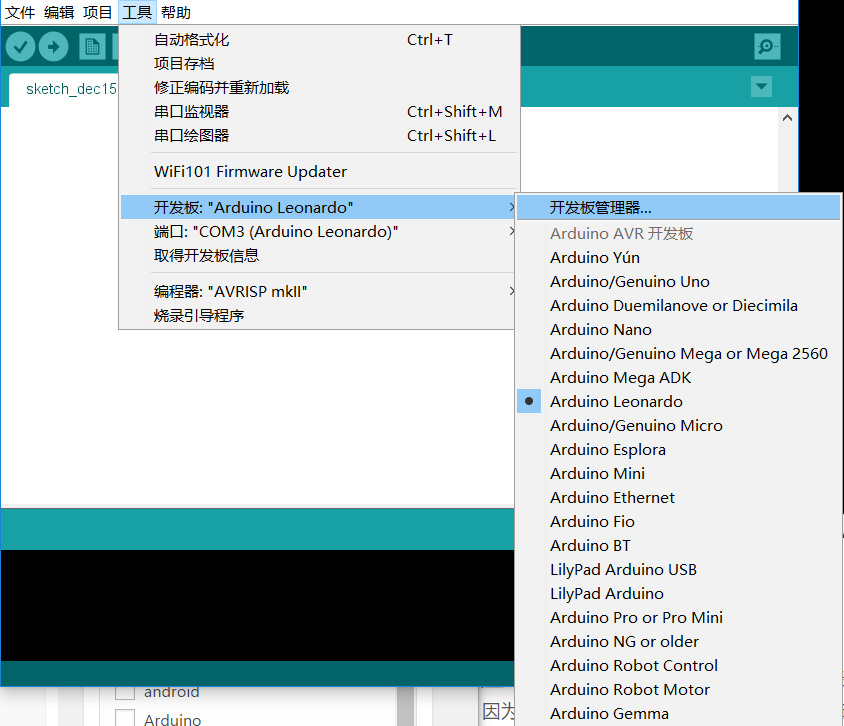This screenshot has width=844, height=726.
Task: Open 串口绘图器 from the tools menu
Action: [x=319, y=136]
